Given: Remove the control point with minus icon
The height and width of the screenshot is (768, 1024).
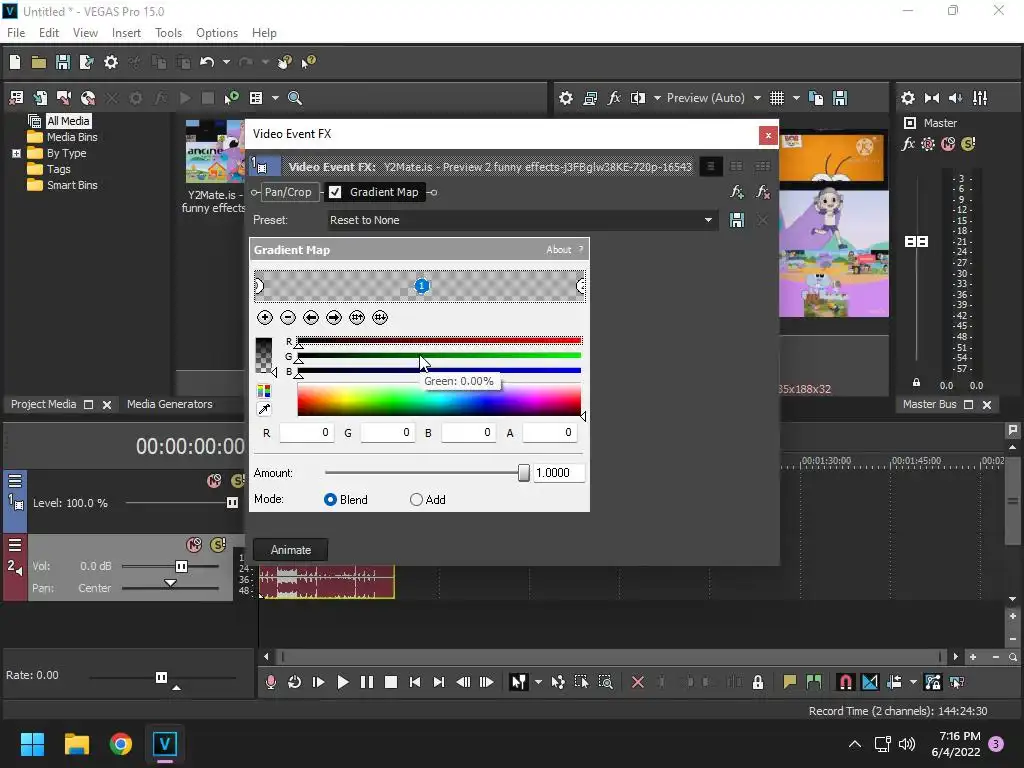Looking at the screenshot, I should (287, 317).
